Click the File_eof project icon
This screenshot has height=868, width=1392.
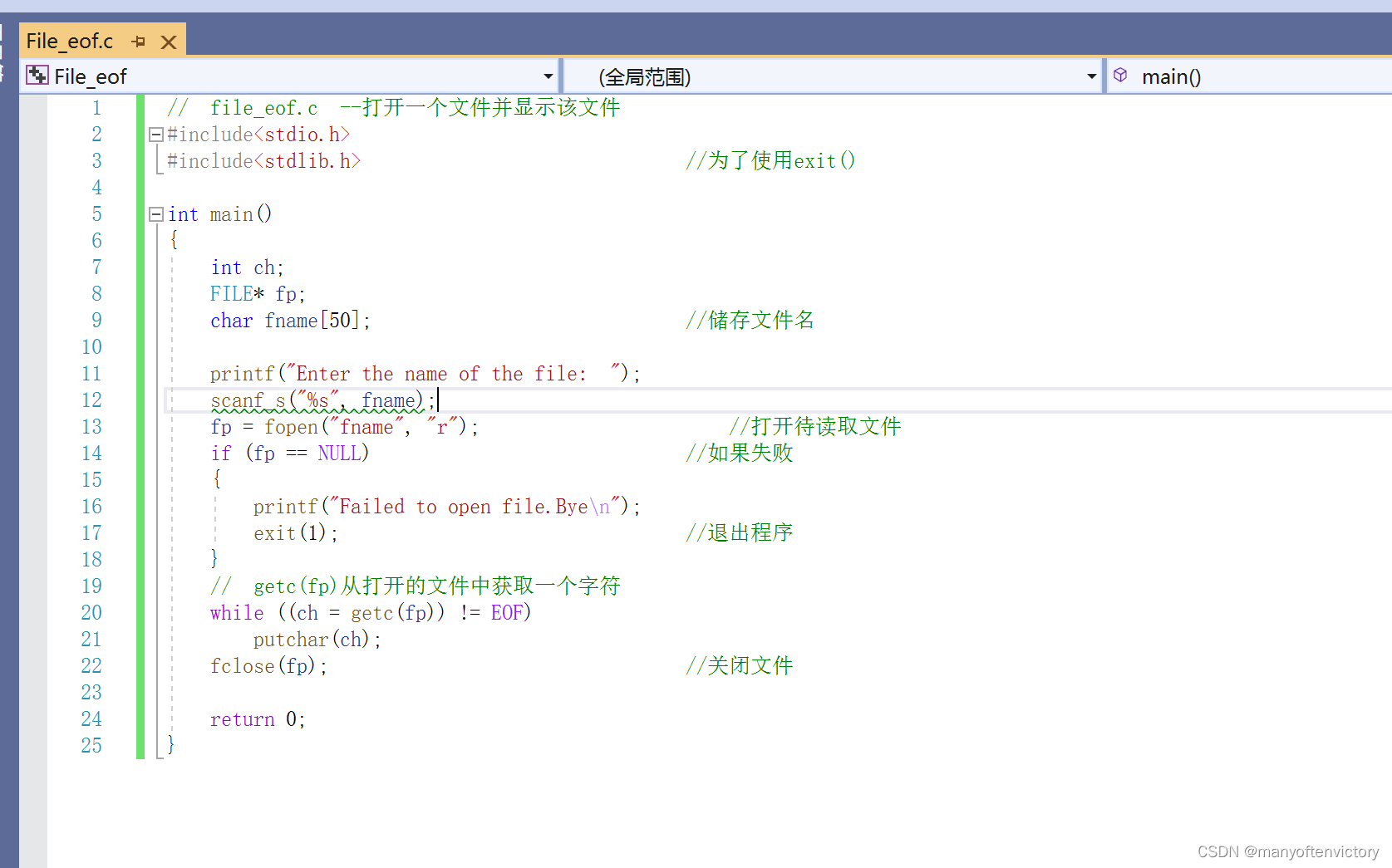[x=37, y=76]
